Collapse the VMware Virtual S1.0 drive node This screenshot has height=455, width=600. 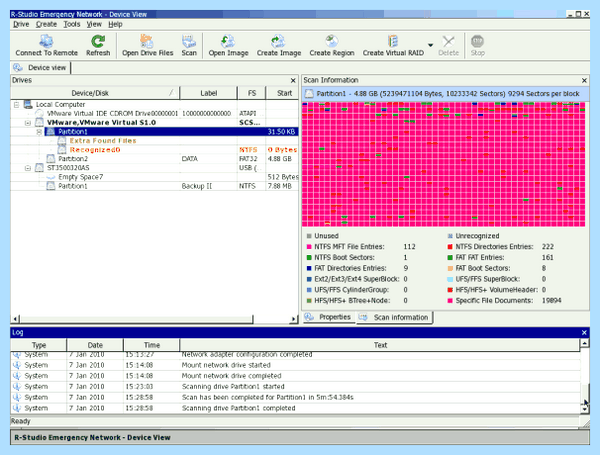coord(28,123)
